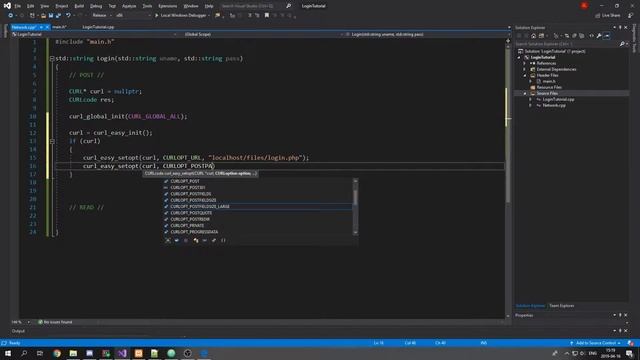The width and height of the screenshot is (640, 360).
Task: Toggle first IntelliSense filter icon
Action: click(168, 240)
